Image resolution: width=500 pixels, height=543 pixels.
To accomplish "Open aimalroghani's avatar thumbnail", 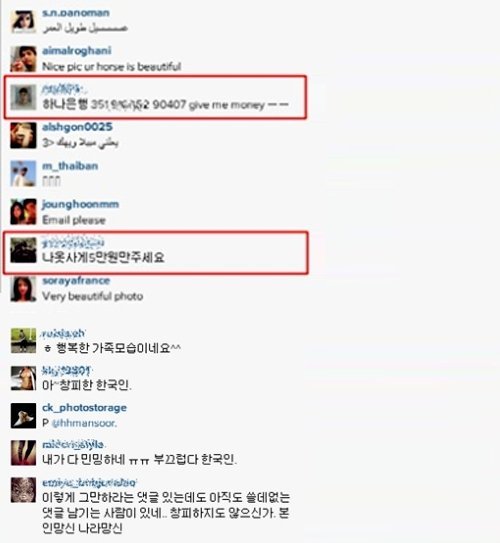I will pyautogui.click(x=23, y=59).
